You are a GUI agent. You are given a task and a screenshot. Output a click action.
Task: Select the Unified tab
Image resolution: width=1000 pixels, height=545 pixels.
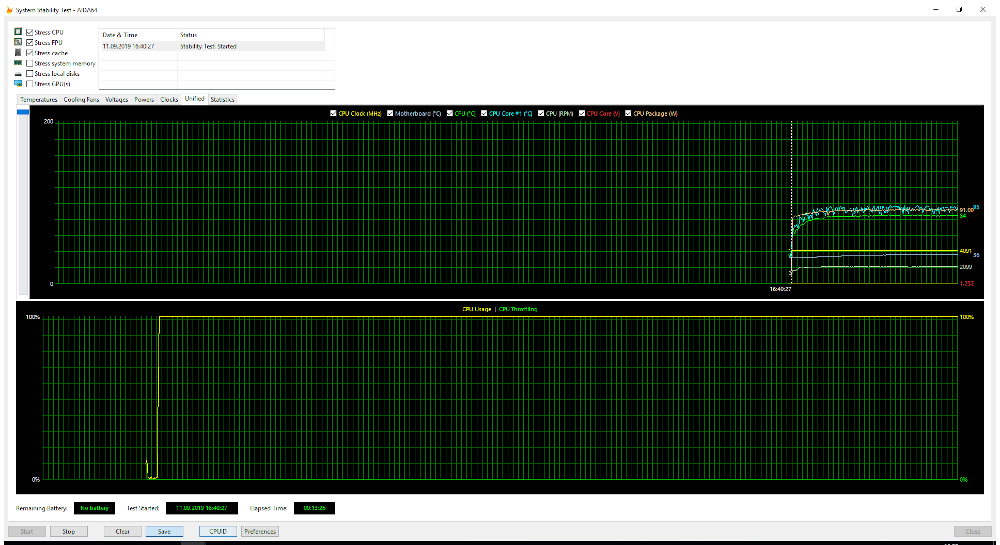(195, 98)
